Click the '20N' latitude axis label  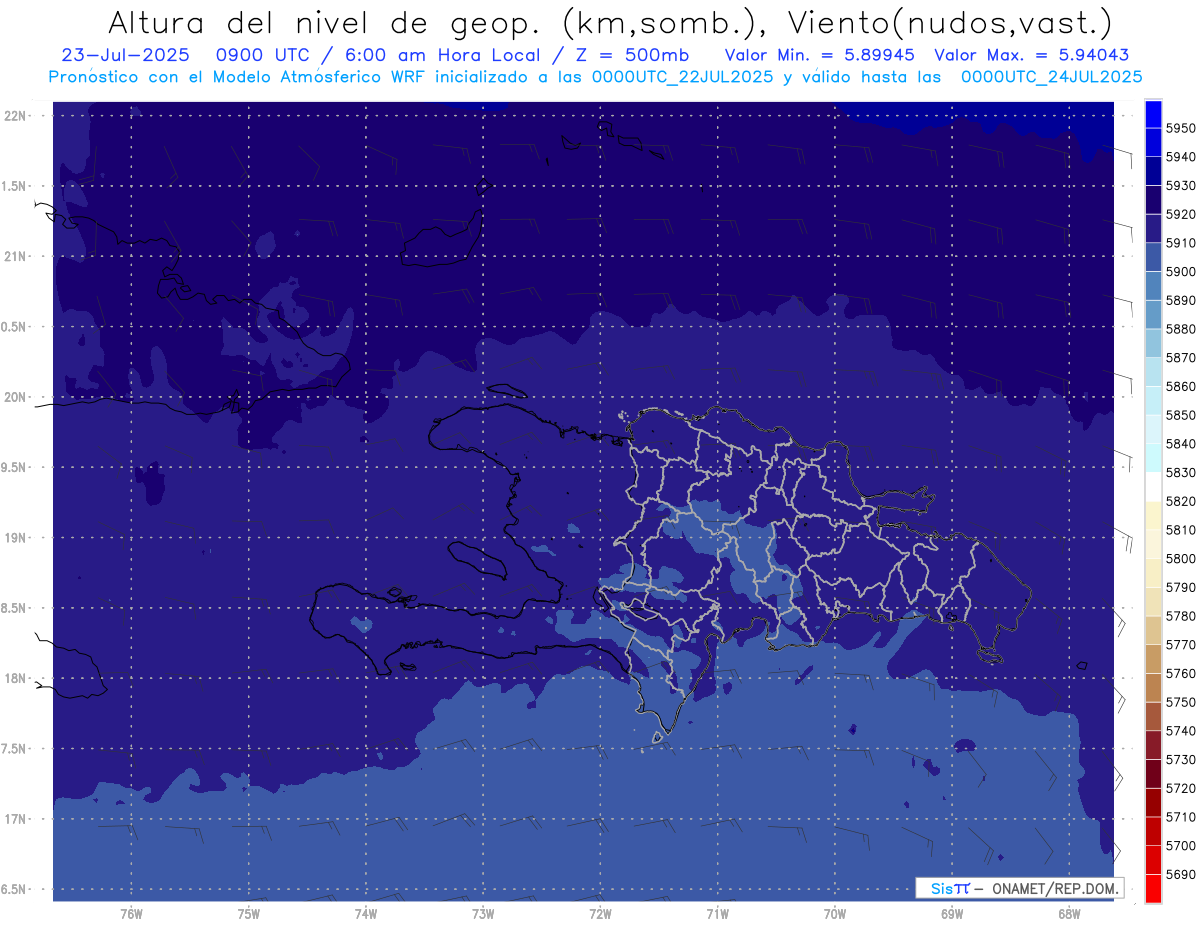(15, 397)
